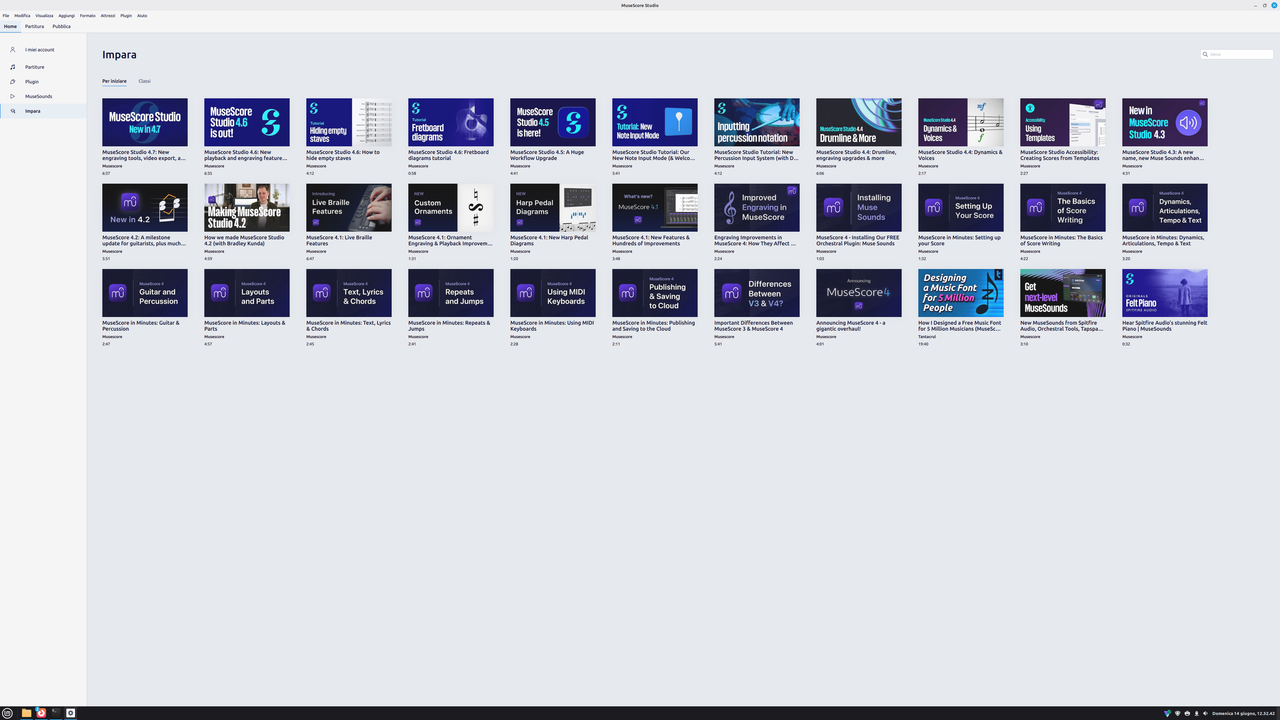Image resolution: width=1280 pixels, height=720 pixels.
Task: Click the user notification tray icon
Action: click(1196, 713)
